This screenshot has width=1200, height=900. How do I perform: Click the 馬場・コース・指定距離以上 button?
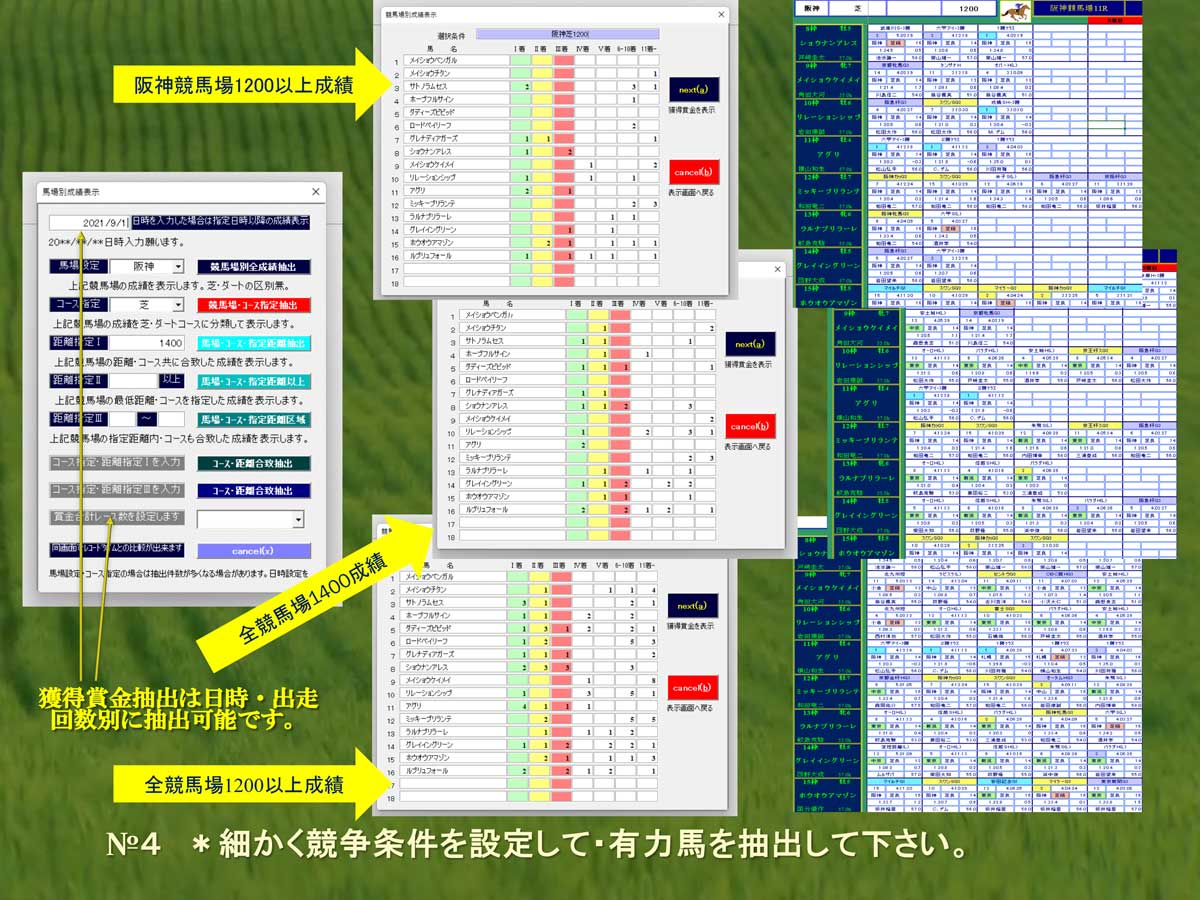coord(253,381)
